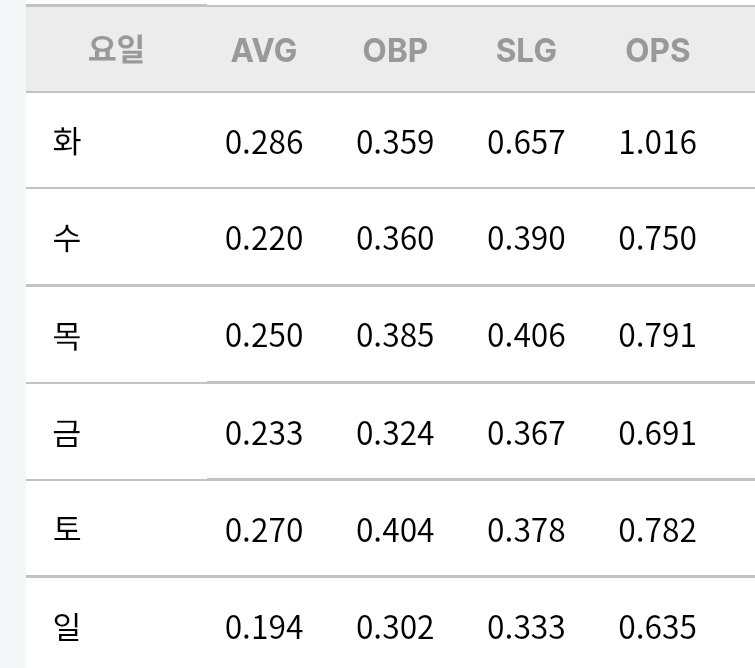The image size is (755, 668).
Task: Sort by the OBP column header
Action: [x=395, y=50]
